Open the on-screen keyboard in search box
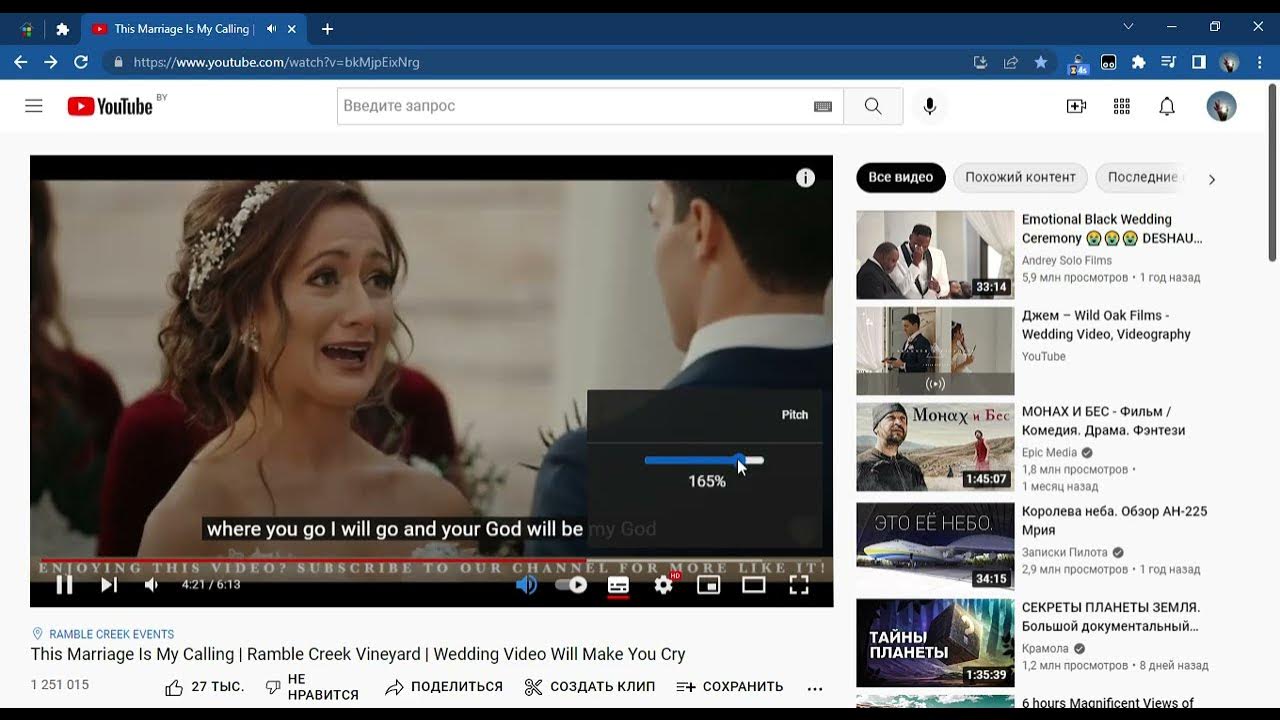 click(x=823, y=106)
